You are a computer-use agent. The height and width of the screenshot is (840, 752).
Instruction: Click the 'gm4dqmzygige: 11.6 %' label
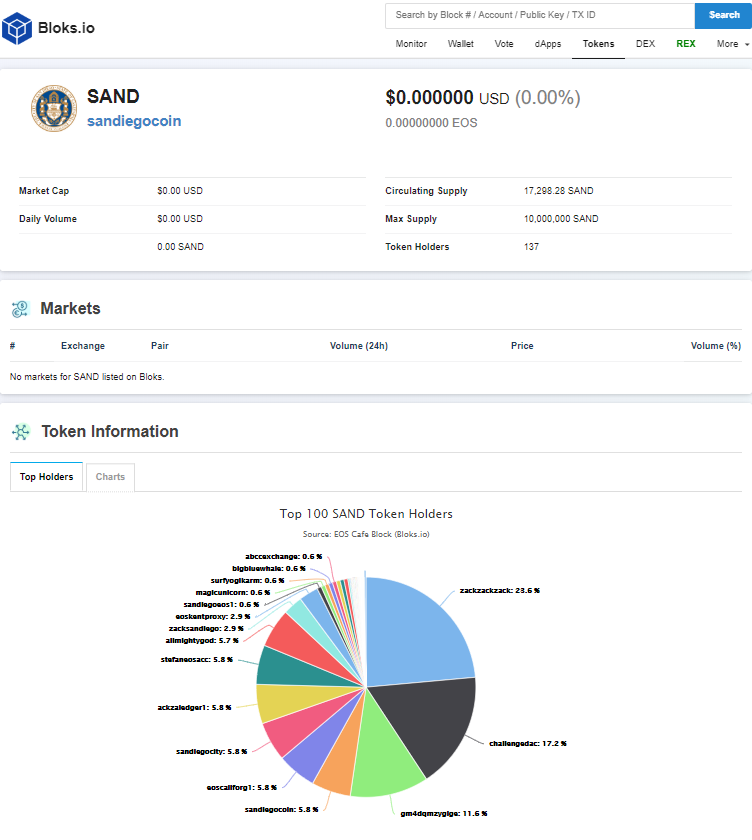coord(443,813)
